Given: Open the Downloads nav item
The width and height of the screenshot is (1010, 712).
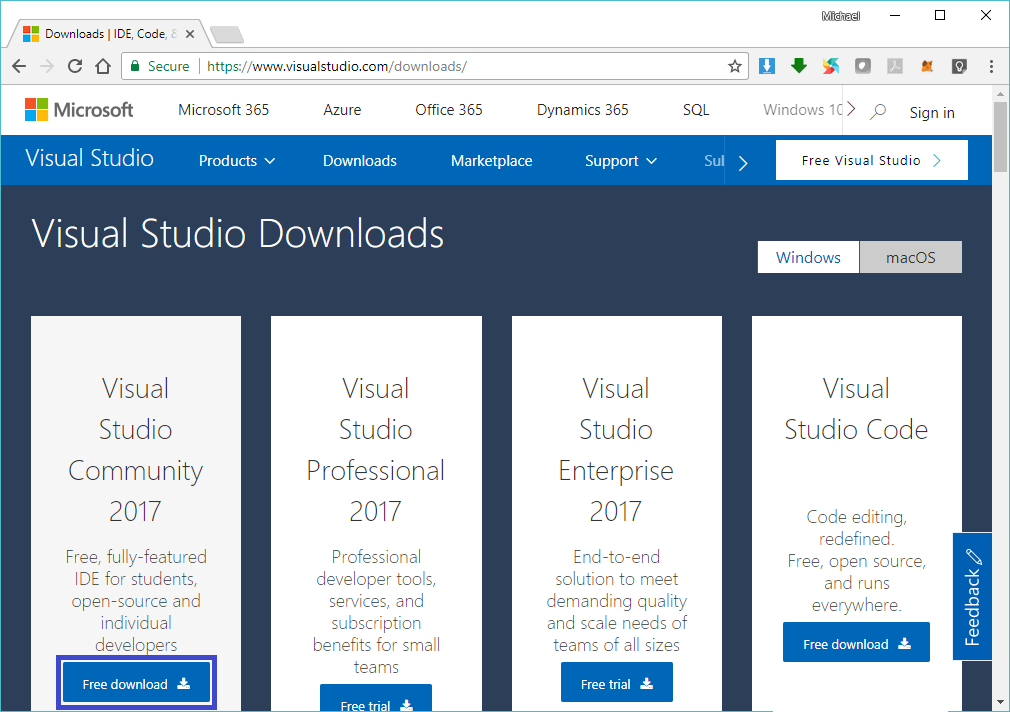Looking at the screenshot, I should [359, 160].
